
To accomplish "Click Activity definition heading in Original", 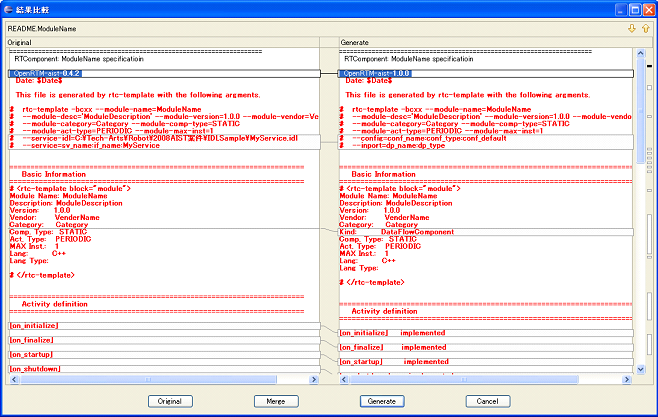I will (x=55, y=304).
